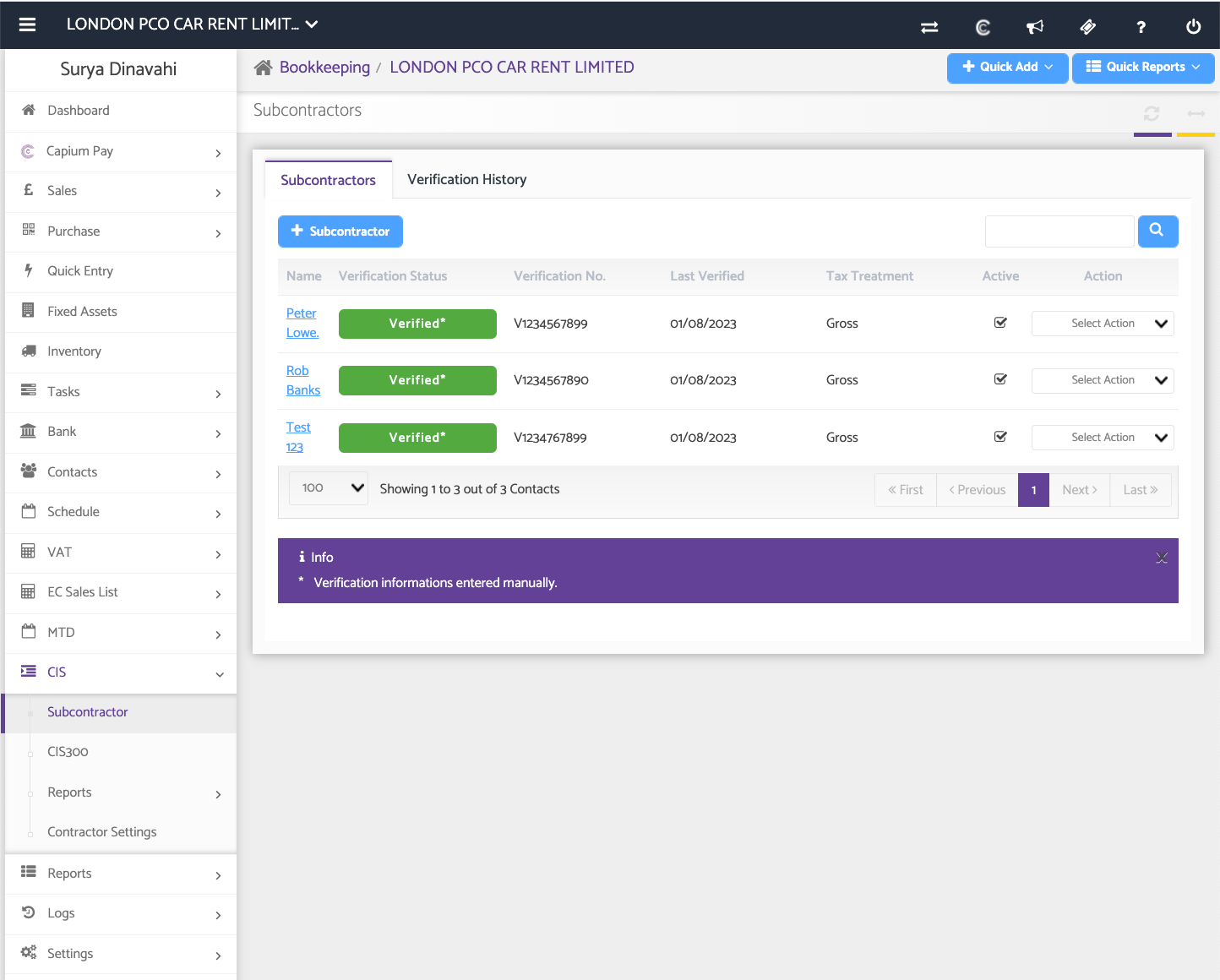The width and height of the screenshot is (1220, 980).
Task: Select page 1 in pagination
Action: 1034,490
